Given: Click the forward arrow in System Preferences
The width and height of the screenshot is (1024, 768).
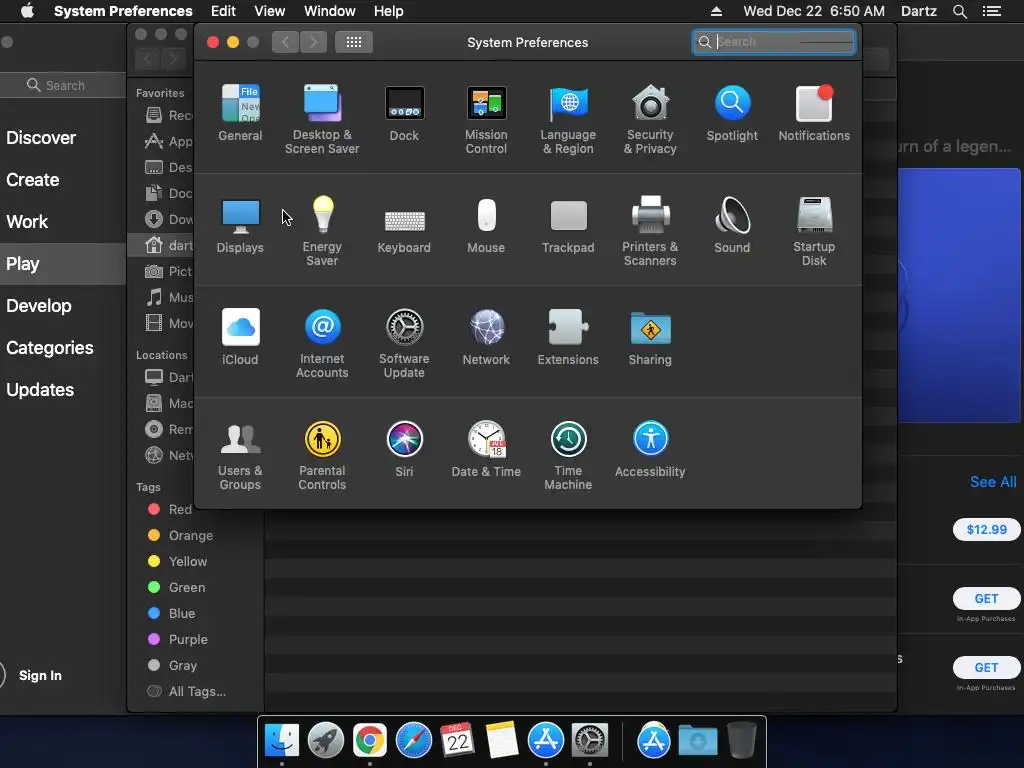Looking at the screenshot, I should 313,42.
